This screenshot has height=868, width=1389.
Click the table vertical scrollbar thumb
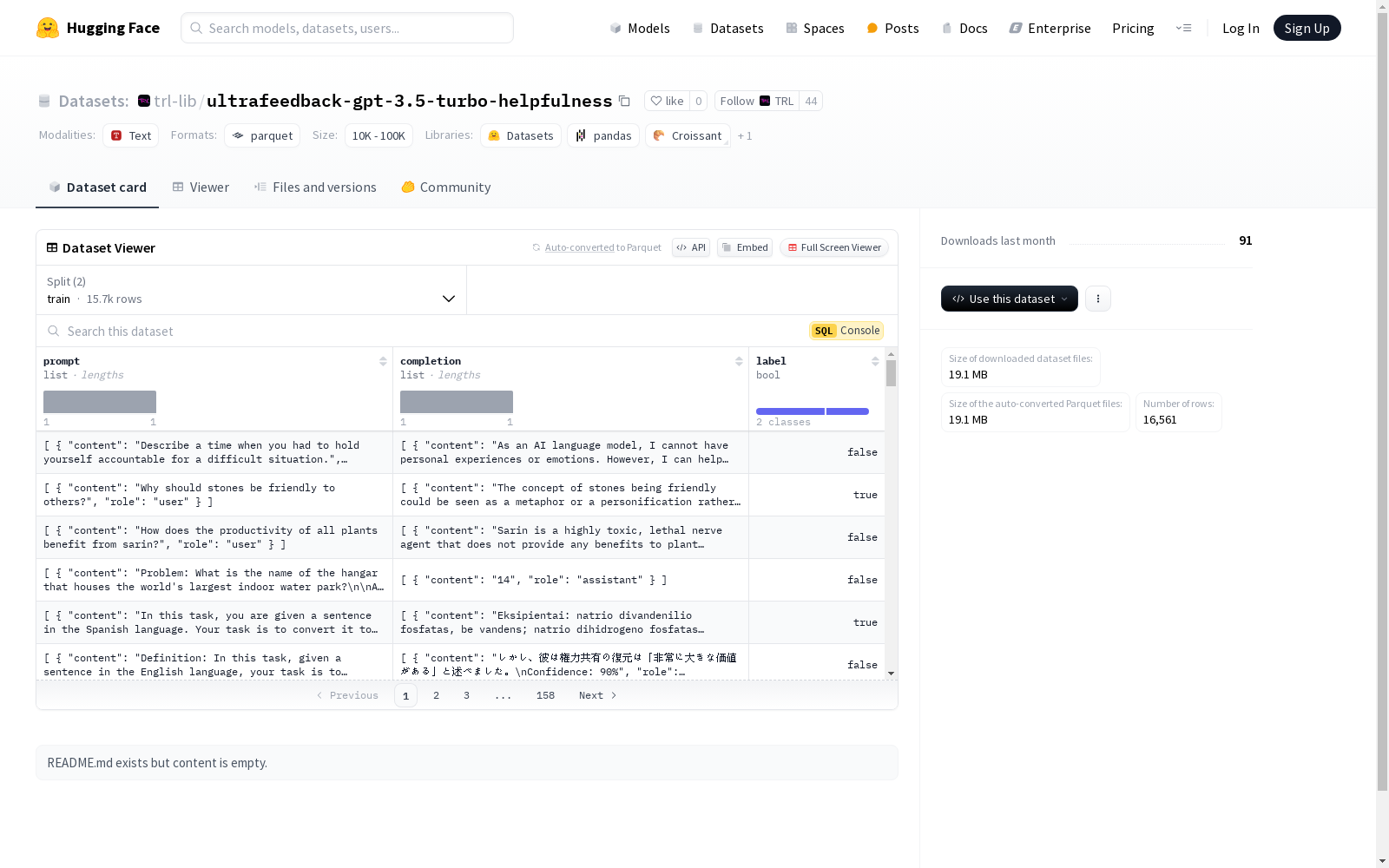point(891,373)
